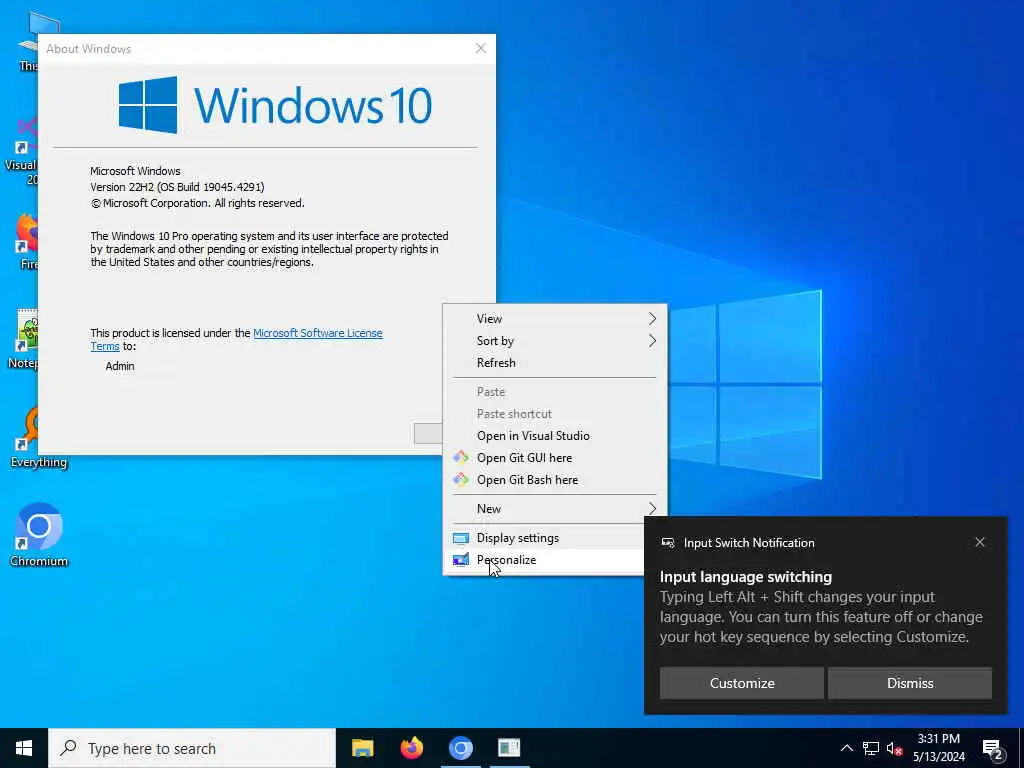This screenshot has width=1024, height=768.
Task: Open File Explorer from the taskbar
Action: pyautogui.click(x=362, y=748)
